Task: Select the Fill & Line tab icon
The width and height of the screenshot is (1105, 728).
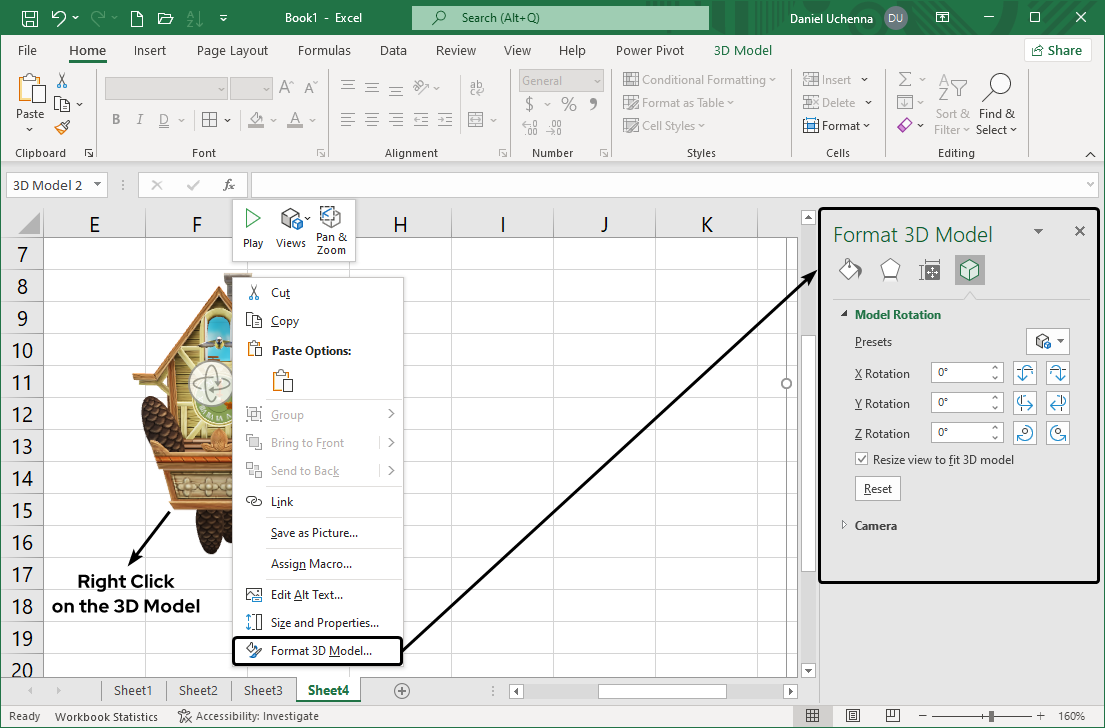Action: (x=850, y=270)
